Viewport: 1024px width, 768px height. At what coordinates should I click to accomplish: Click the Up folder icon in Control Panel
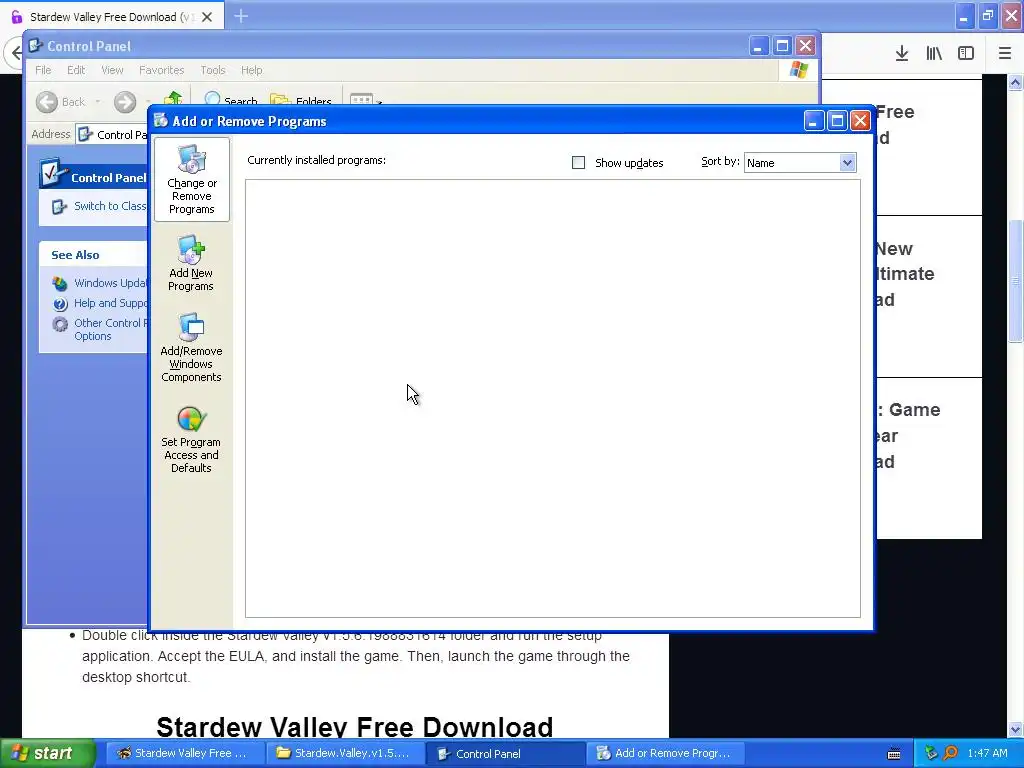pos(172,99)
